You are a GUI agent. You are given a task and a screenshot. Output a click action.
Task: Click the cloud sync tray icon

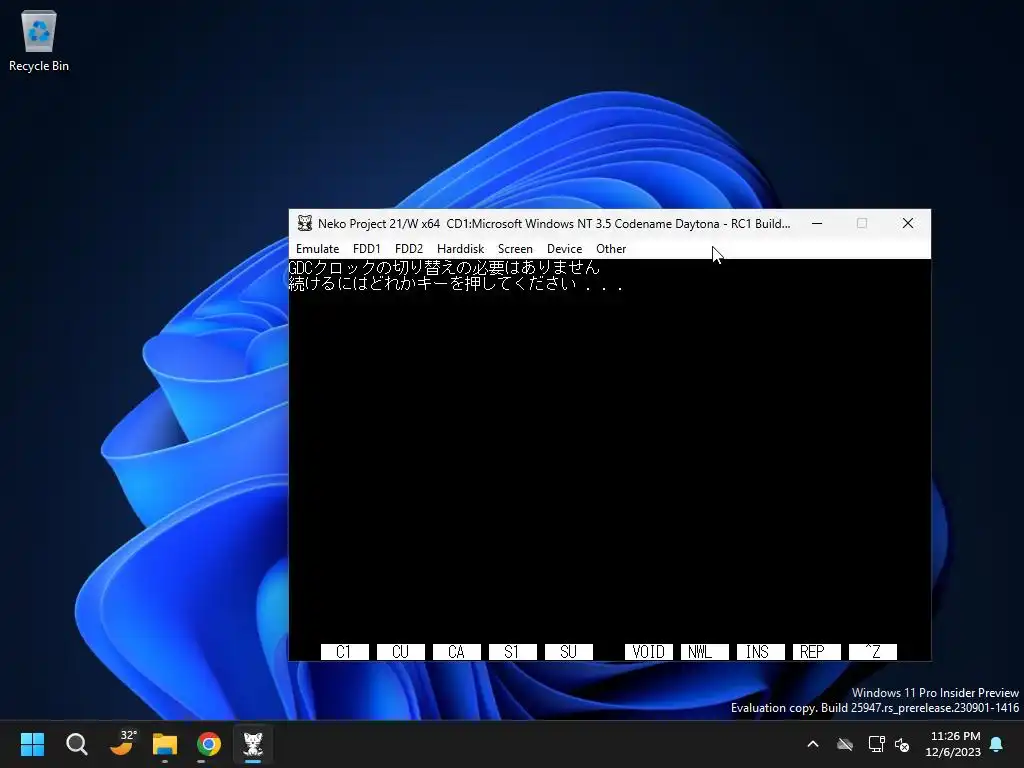[x=845, y=744]
